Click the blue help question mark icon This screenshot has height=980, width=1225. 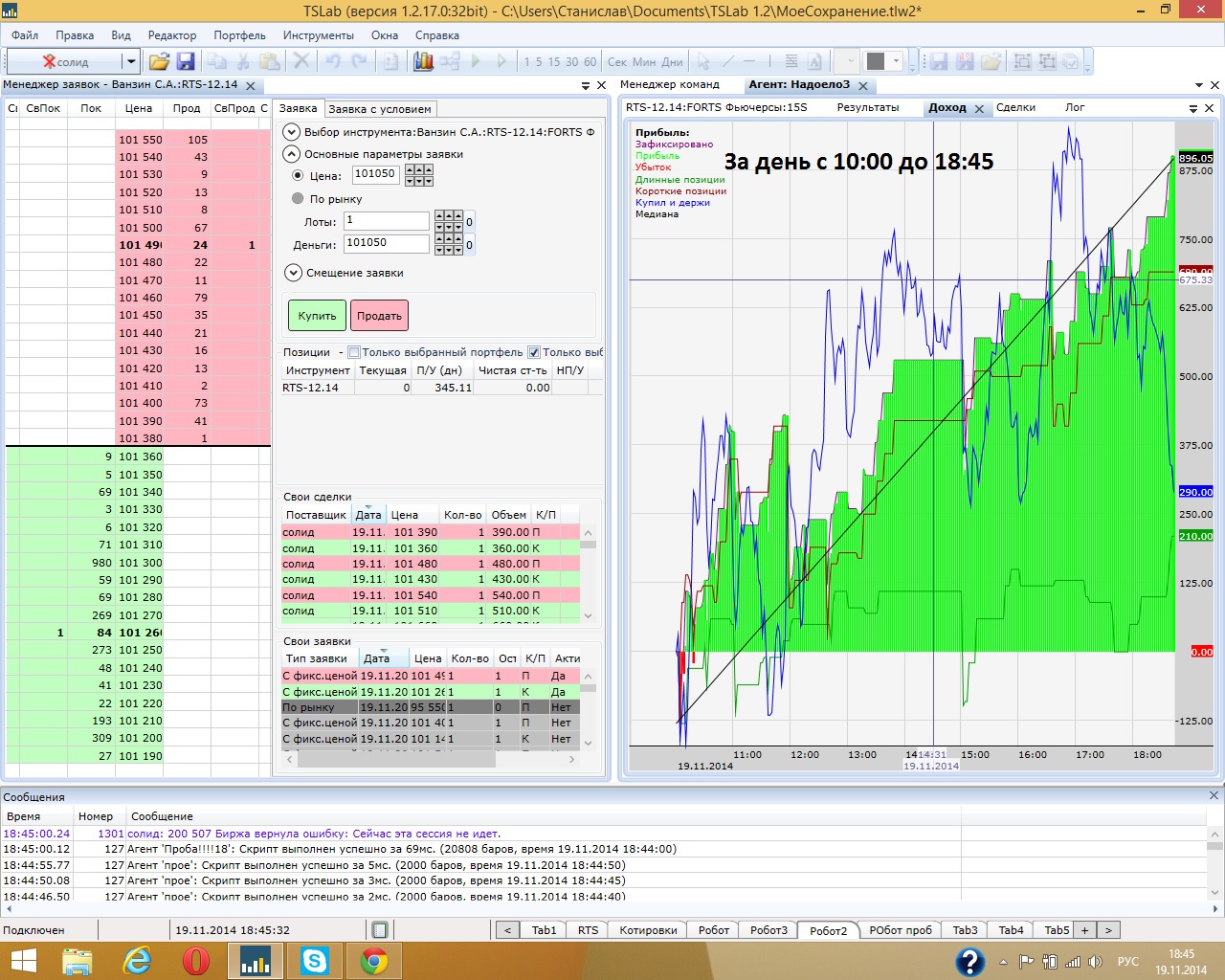point(969,961)
